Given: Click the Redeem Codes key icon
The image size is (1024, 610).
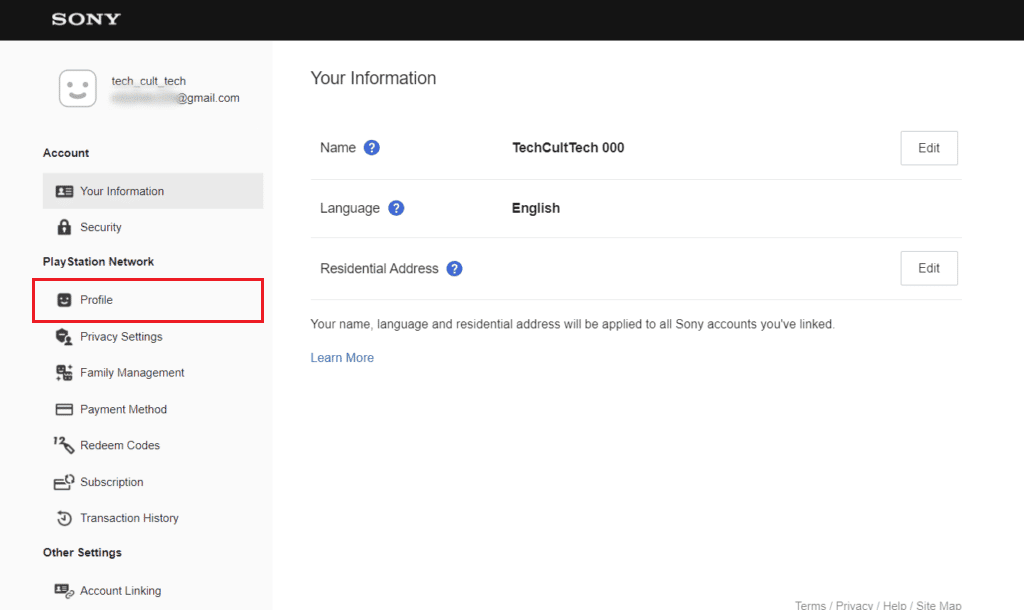Looking at the screenshot, I should tap(64, 445).
